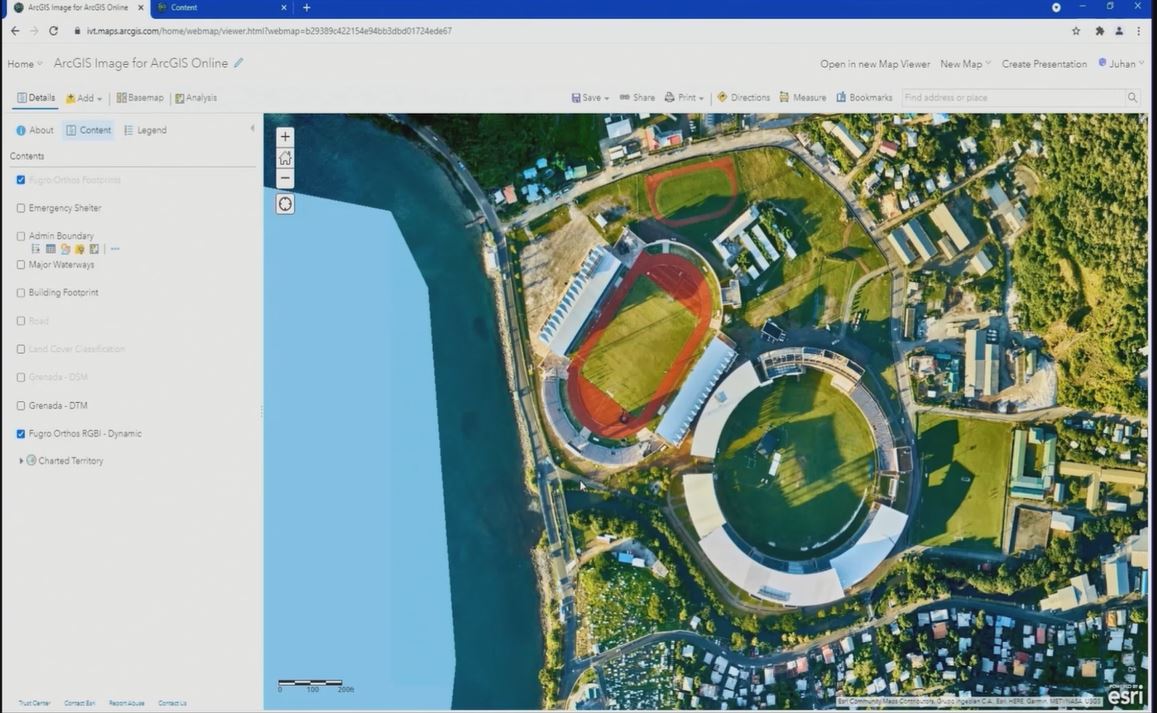Open Juhan user account menu
1157x713 pixels.
1121,64
